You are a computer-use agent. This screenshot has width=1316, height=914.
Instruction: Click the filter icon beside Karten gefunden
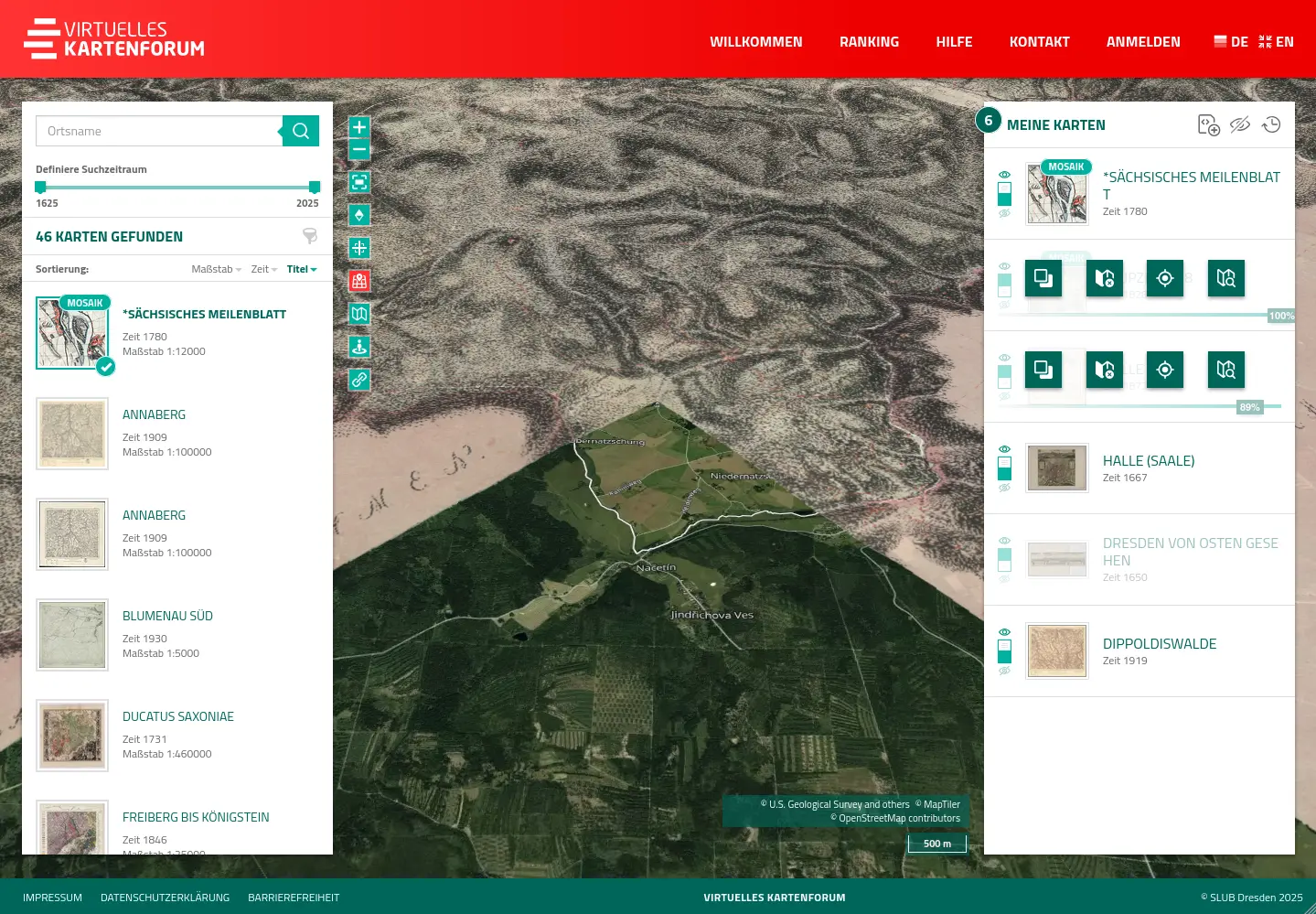pos(310,236)
